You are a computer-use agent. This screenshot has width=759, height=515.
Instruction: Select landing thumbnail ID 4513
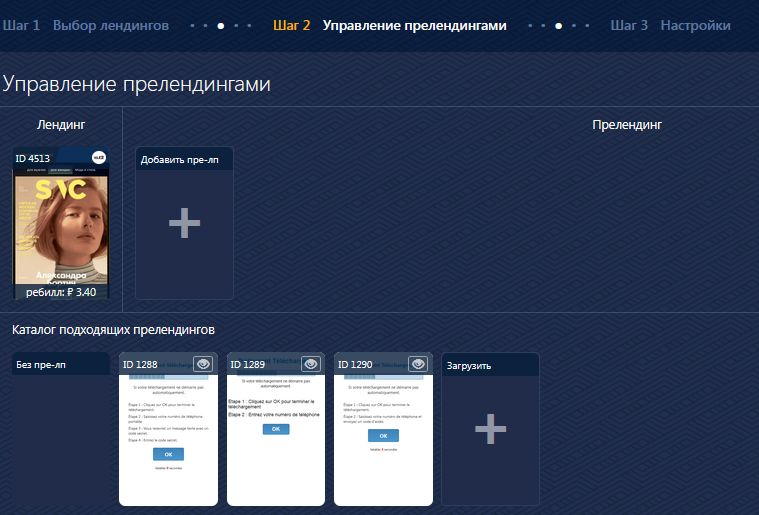click(61, 225)
